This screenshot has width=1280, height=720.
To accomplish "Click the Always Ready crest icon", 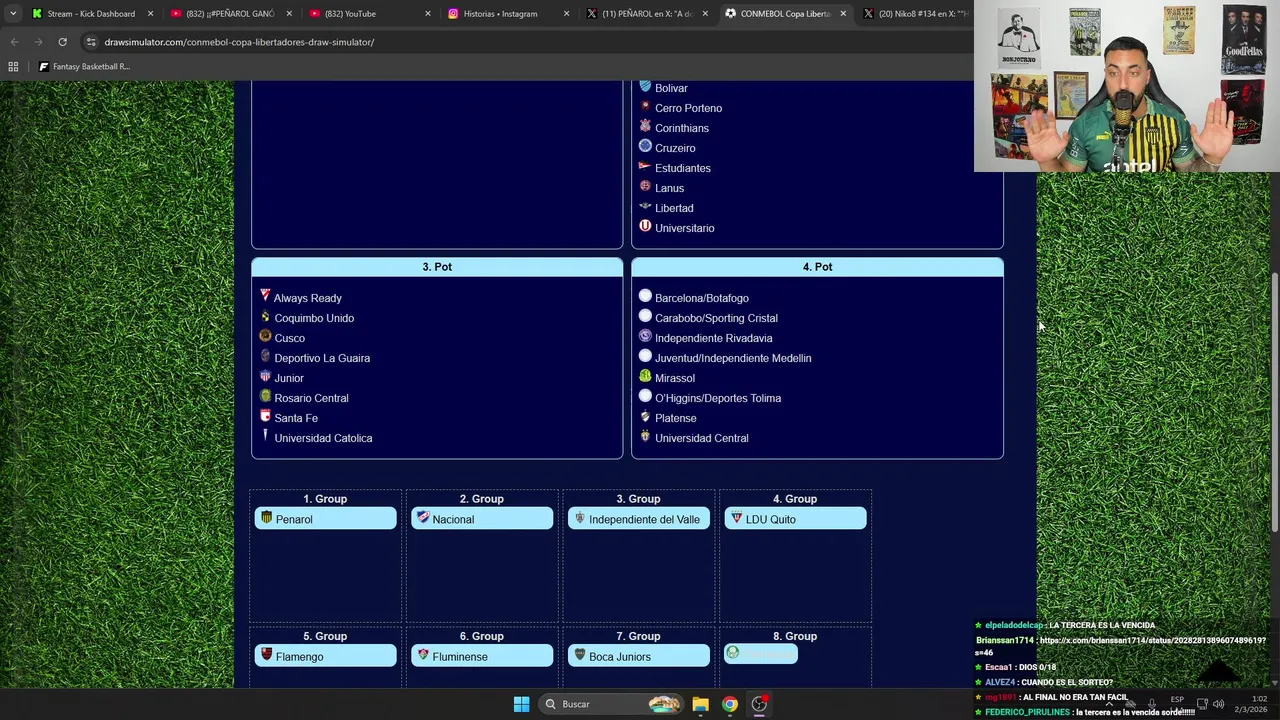I will tap(265, 296).
